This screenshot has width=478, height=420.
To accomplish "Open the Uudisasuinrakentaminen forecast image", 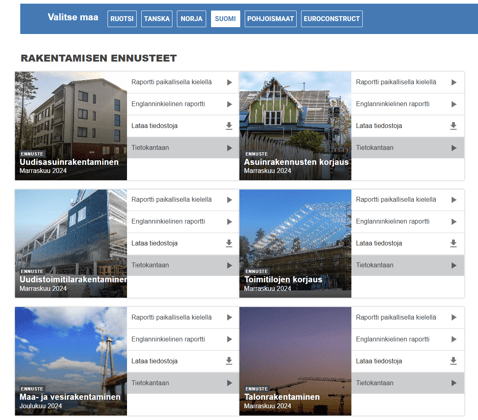I will point(71,126).
